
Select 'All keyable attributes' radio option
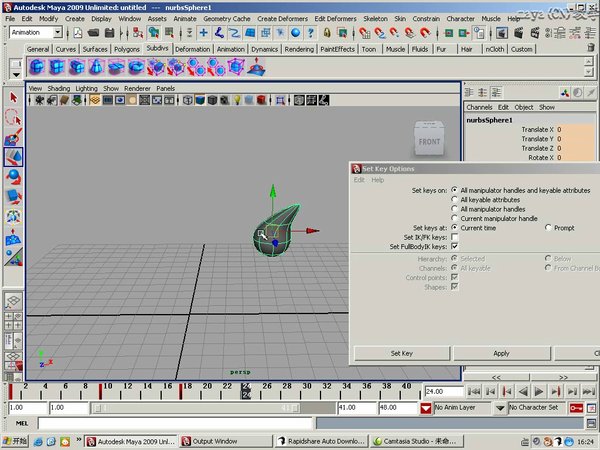(x=454, y=199)
